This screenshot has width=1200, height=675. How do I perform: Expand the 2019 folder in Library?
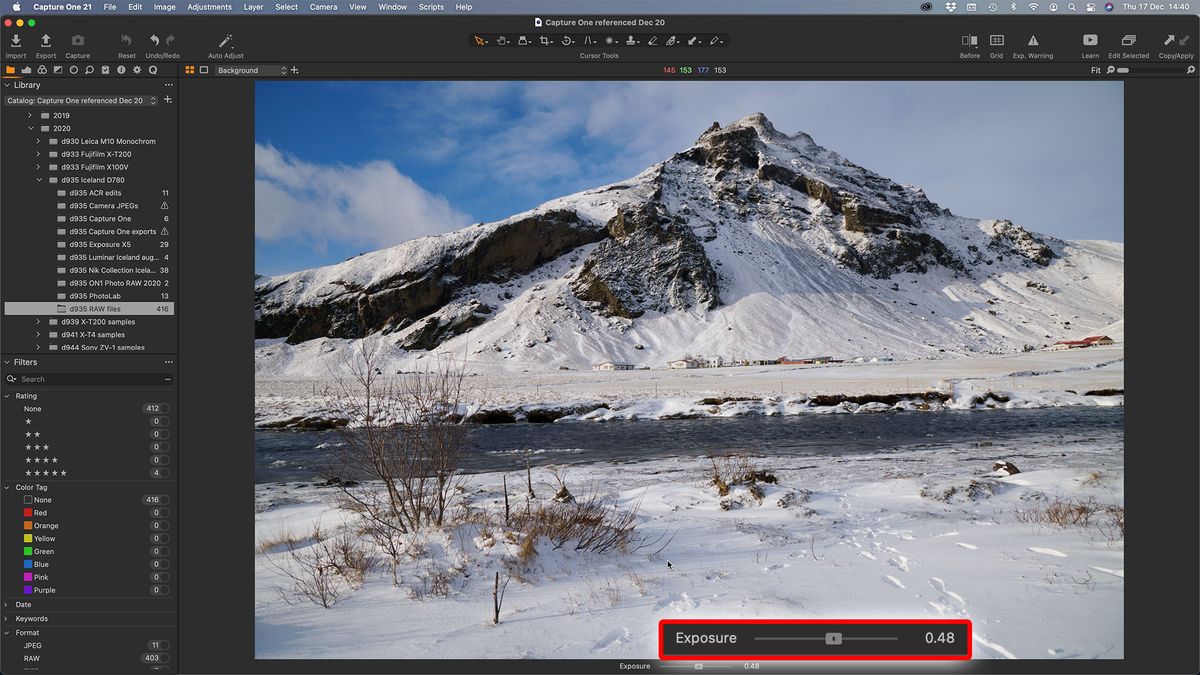click(29, 115)
